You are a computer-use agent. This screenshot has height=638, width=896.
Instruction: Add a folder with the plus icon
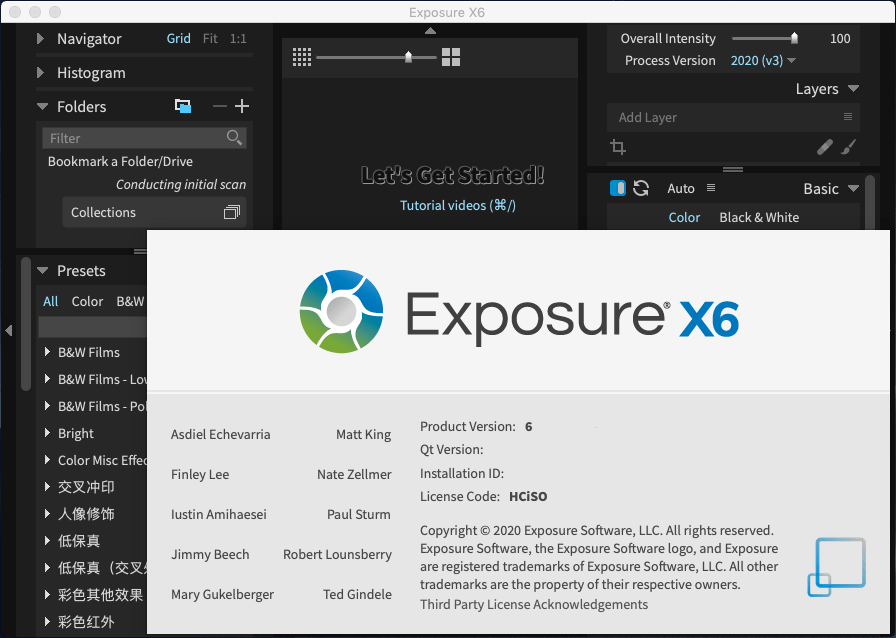(242, 106)
